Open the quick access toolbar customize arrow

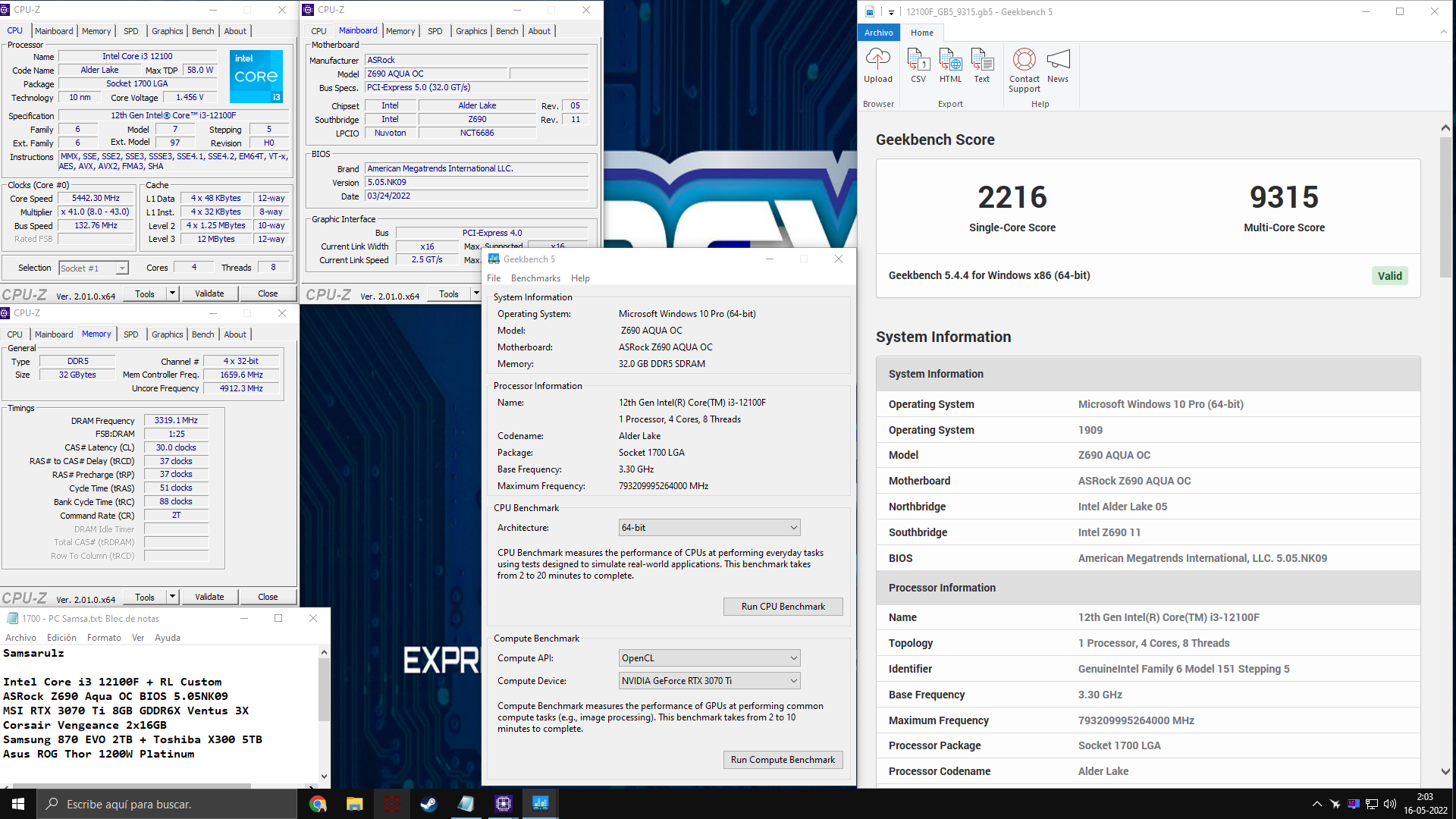point(891,12)
